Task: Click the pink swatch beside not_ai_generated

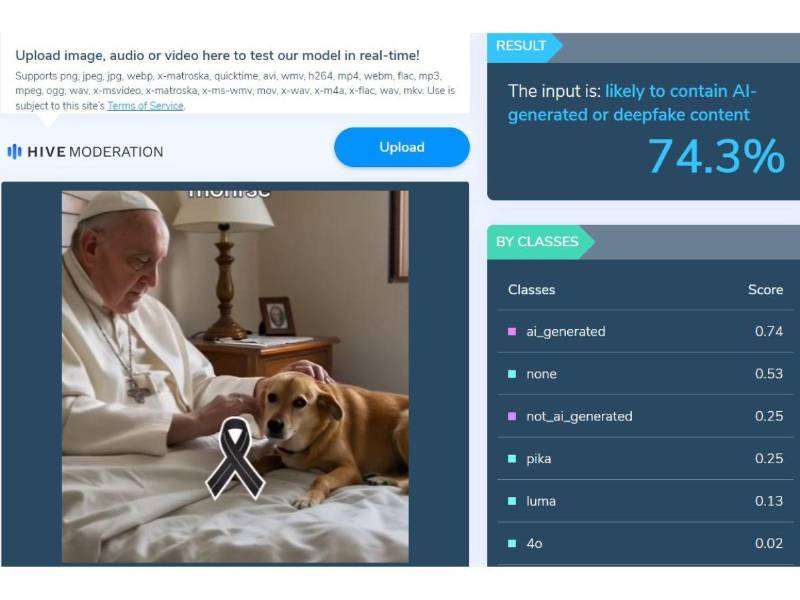Action: coord(512,416)
